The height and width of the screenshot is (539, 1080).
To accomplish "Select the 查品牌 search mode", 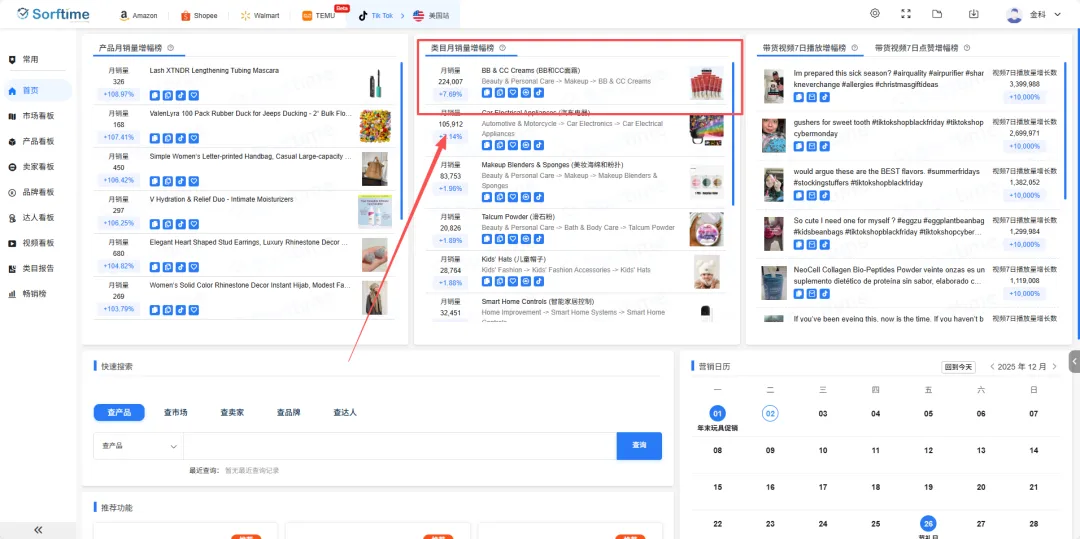I will (x=289, y=412).
